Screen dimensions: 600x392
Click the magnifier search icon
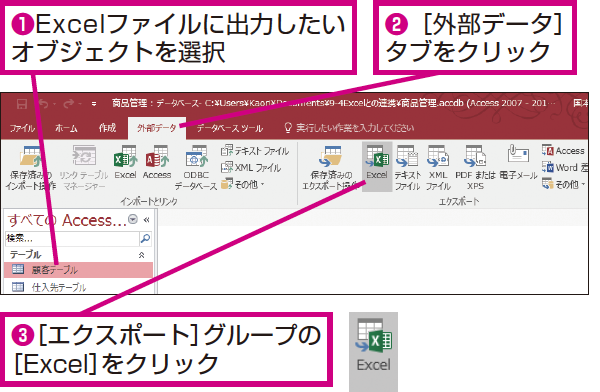(x=145, y=238)
